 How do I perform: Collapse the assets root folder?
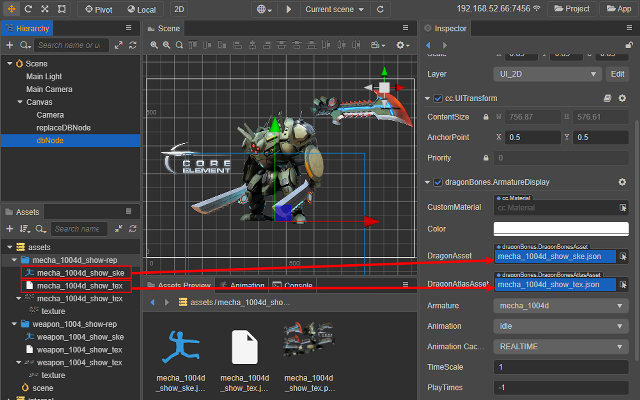9,247
